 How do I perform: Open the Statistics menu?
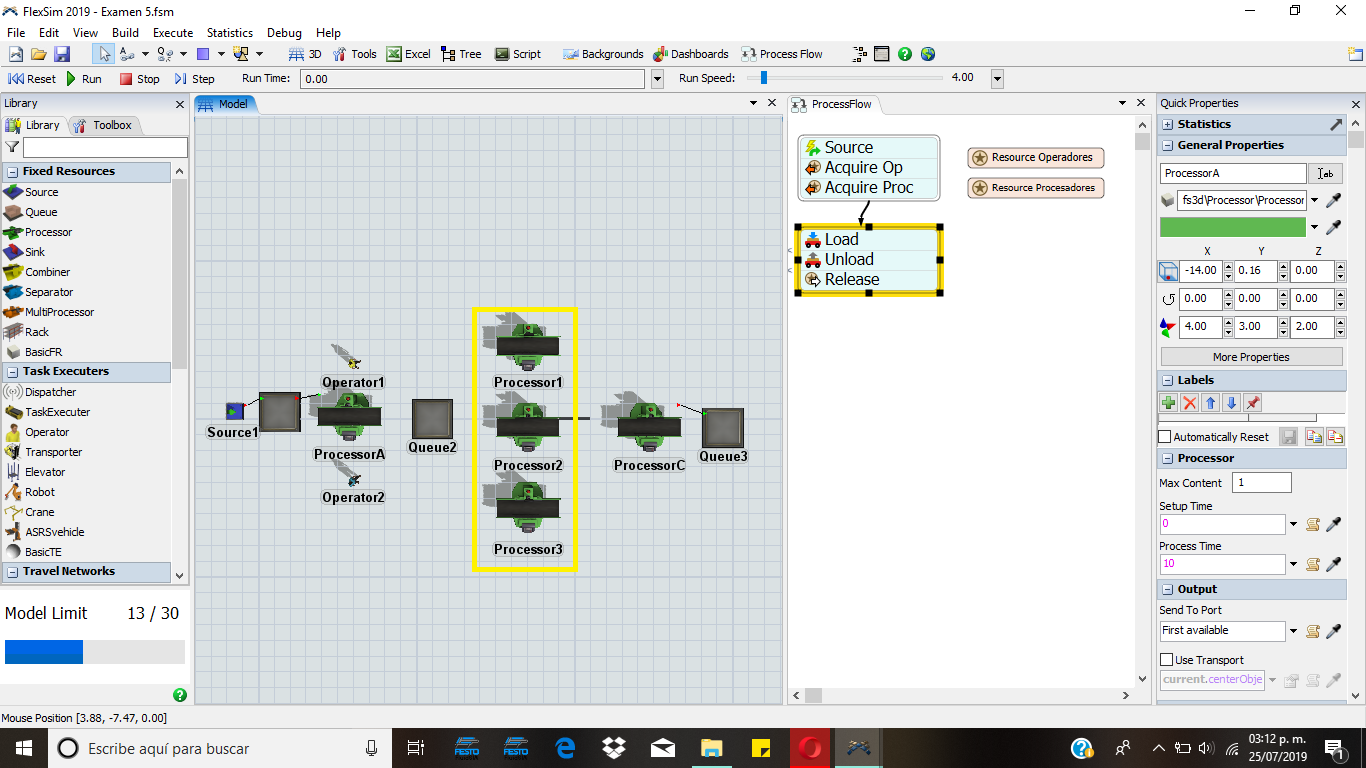230,33
